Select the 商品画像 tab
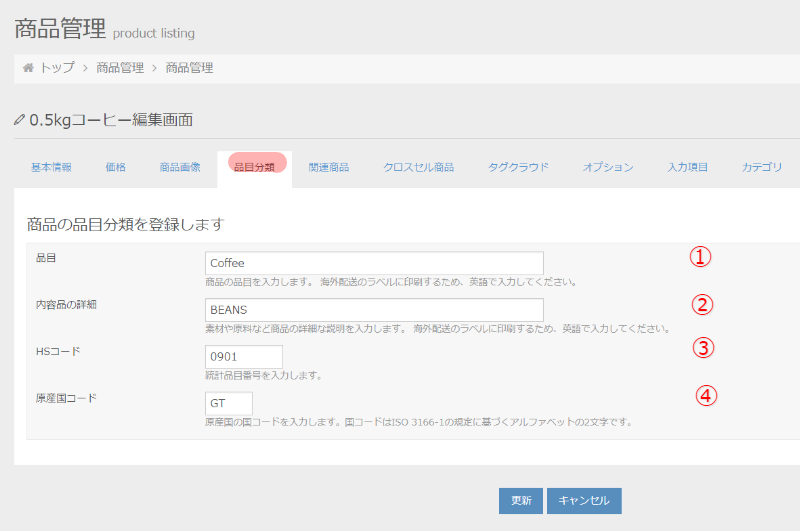This screenshot has height=531, width=800. 180,167
